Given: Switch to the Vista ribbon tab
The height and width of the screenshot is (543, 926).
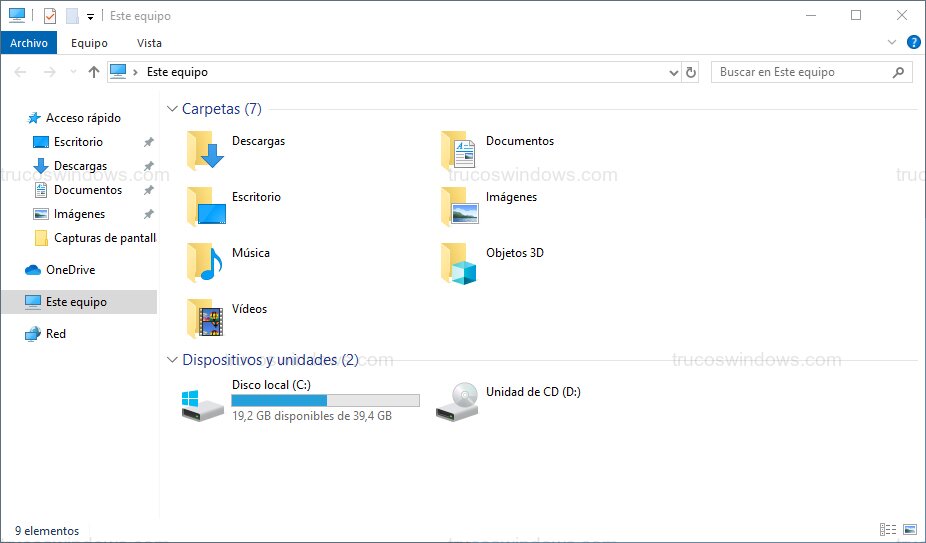Looking at the screenshot, I should 149,43.
